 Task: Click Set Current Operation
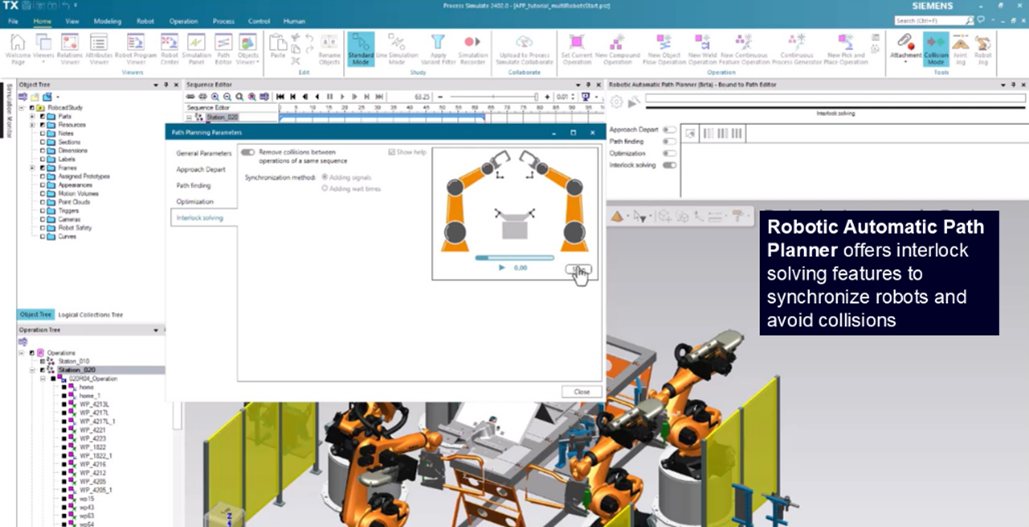[576, 49]
